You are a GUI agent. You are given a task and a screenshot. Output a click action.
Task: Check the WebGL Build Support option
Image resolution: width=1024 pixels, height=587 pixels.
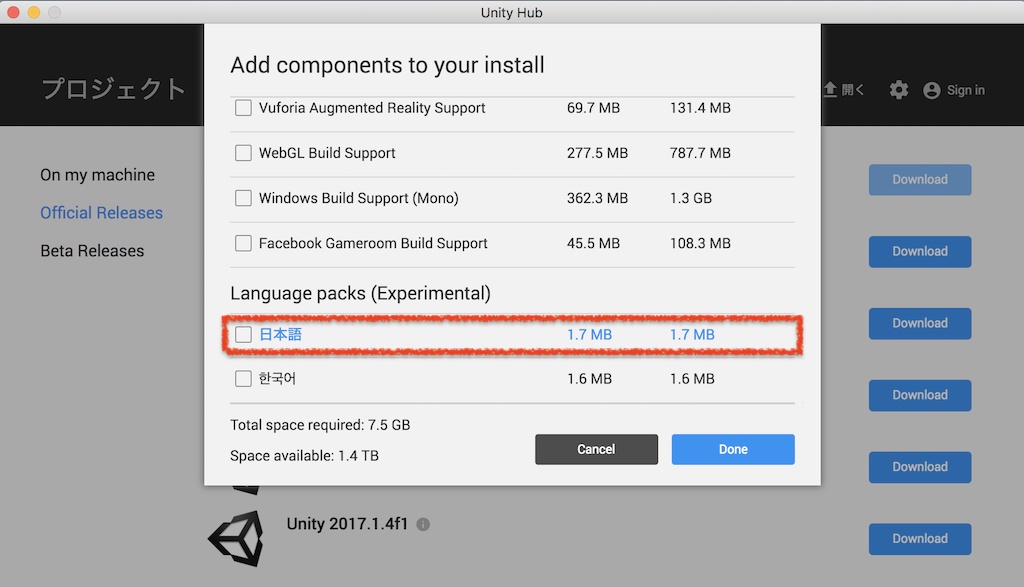(243, 153)
